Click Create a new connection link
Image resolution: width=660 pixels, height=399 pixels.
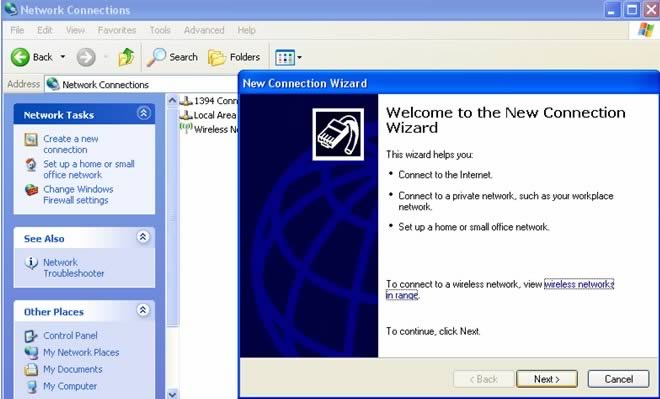click(x=71, y=144)
